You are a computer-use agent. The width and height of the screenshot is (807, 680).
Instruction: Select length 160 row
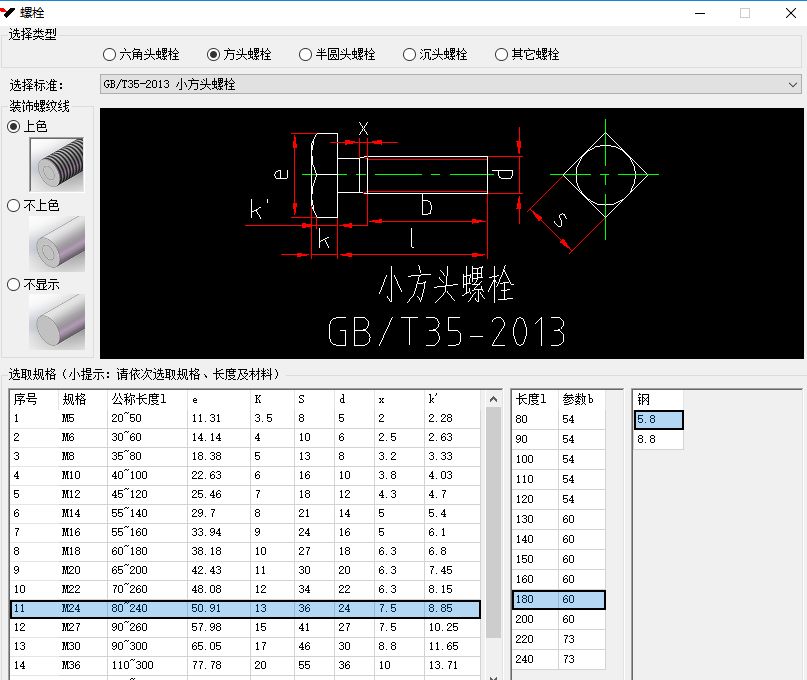tap(559, 580)
